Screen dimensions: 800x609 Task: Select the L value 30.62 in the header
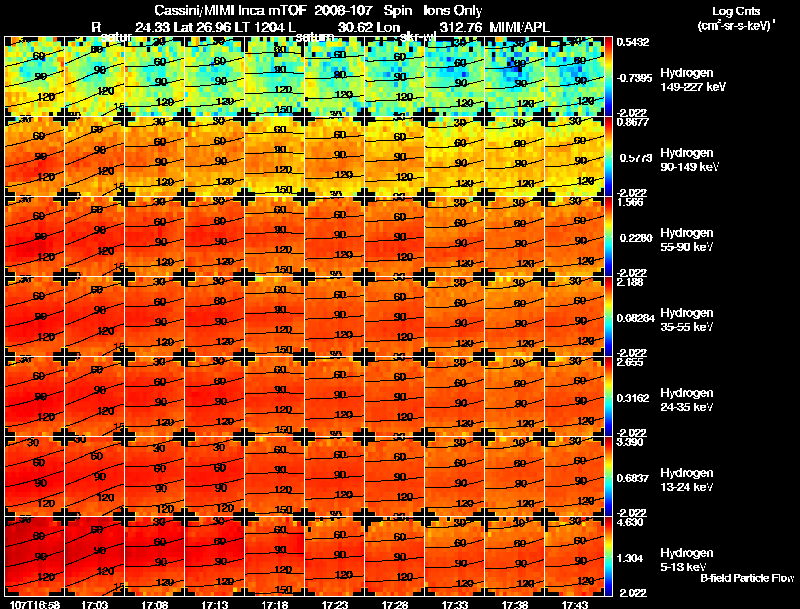coord(355,27)
